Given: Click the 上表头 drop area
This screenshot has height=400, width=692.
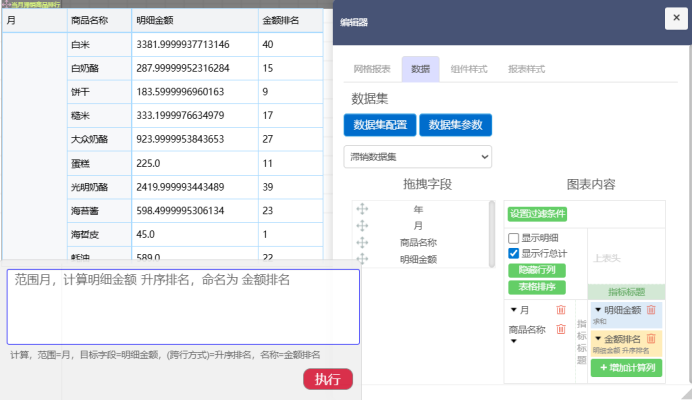Looking at the screenshot, I should pos(626,258).
